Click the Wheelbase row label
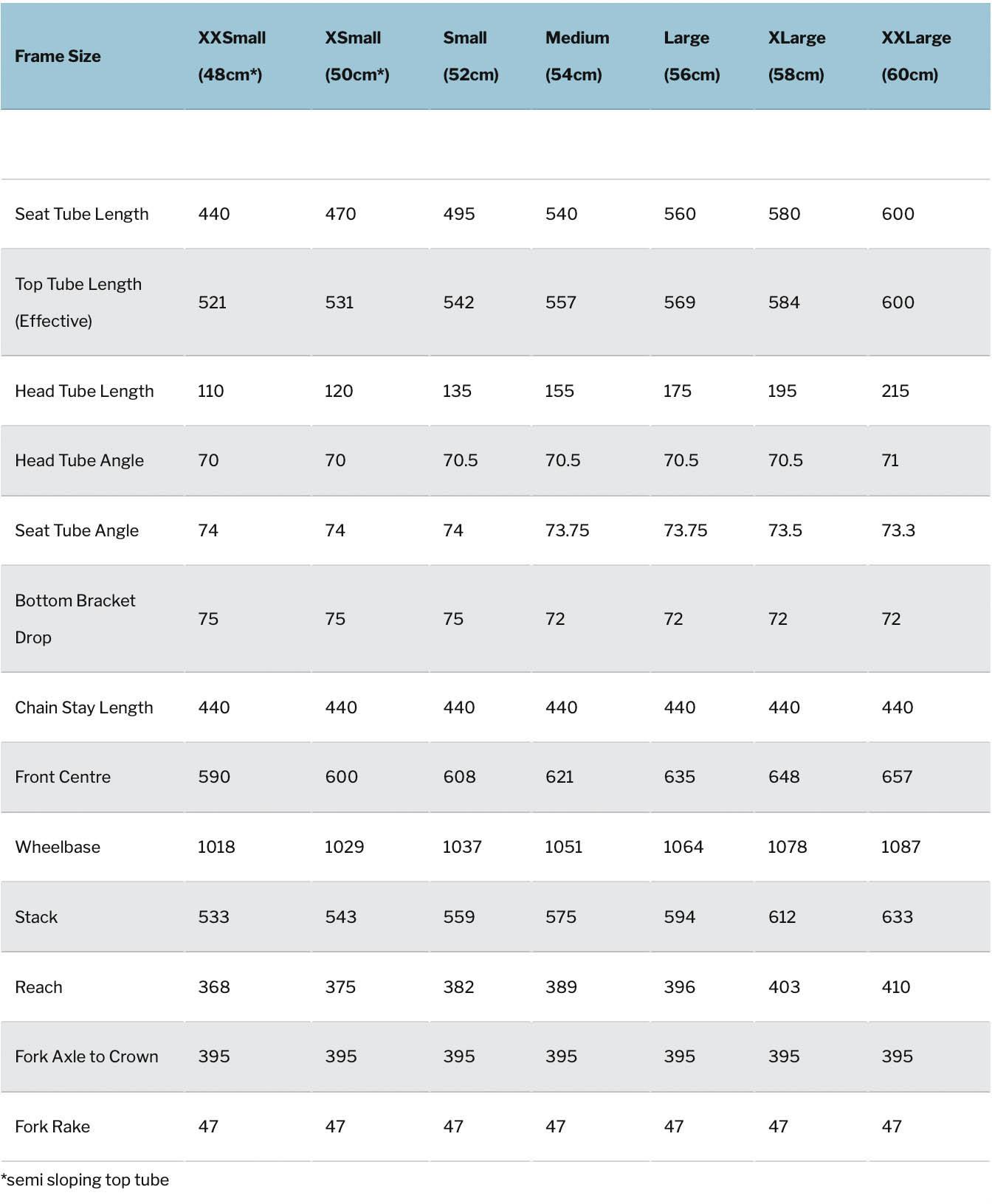Viewport: 992px width, 1204px height. tap(58, 847)
